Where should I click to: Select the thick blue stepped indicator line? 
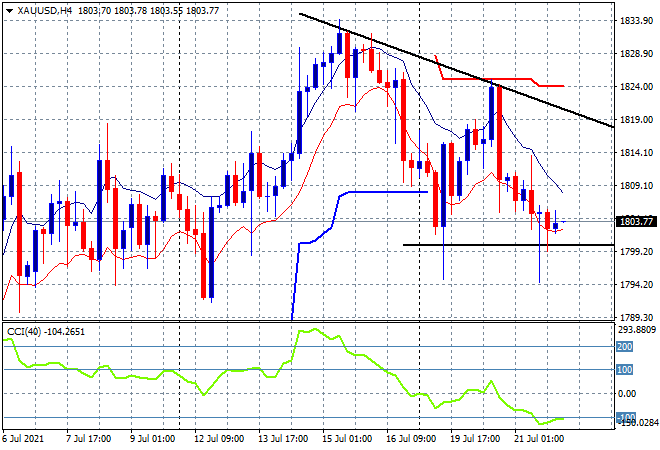387,192
